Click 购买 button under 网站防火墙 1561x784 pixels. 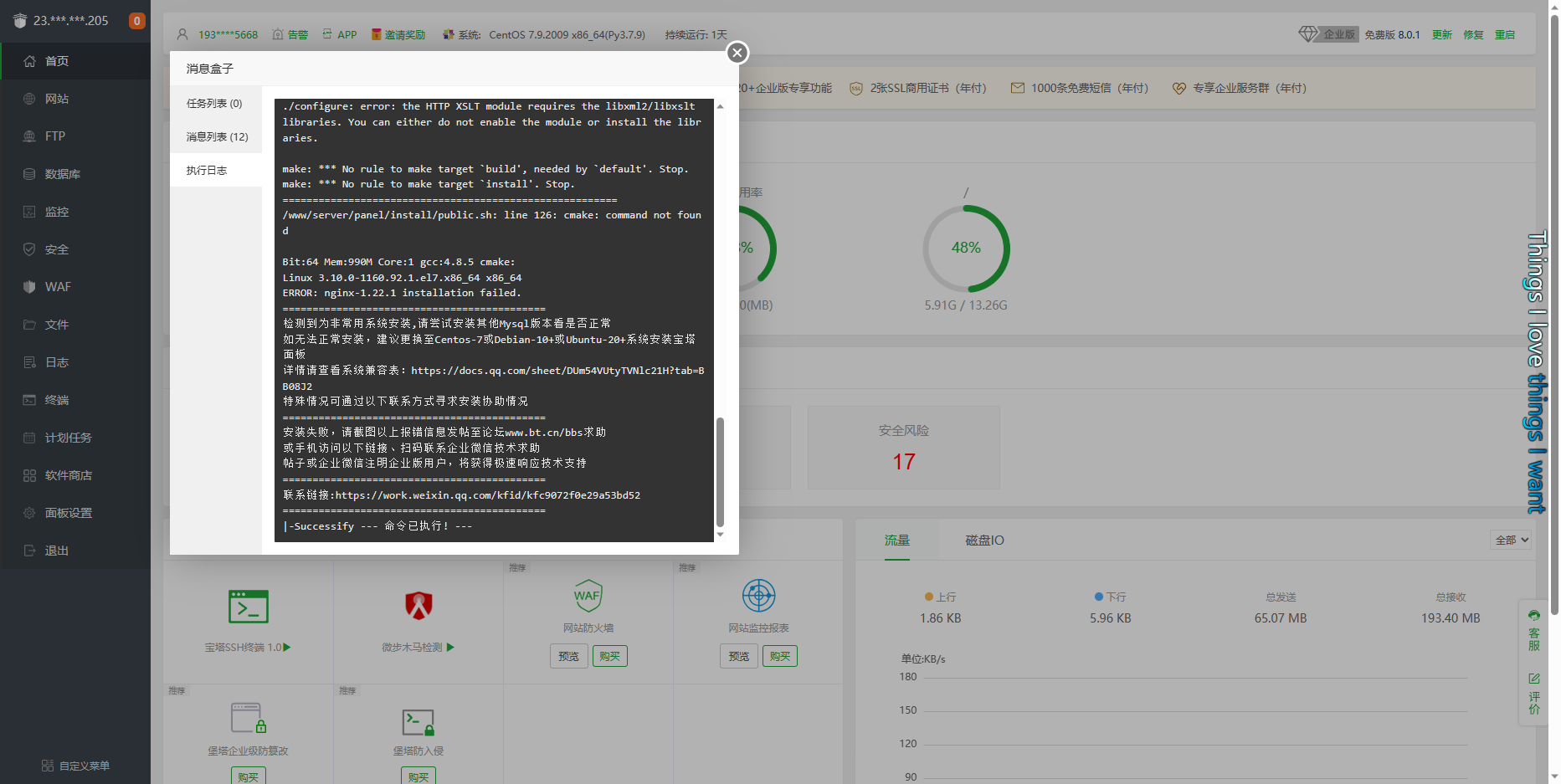click(x=609, y=656)
